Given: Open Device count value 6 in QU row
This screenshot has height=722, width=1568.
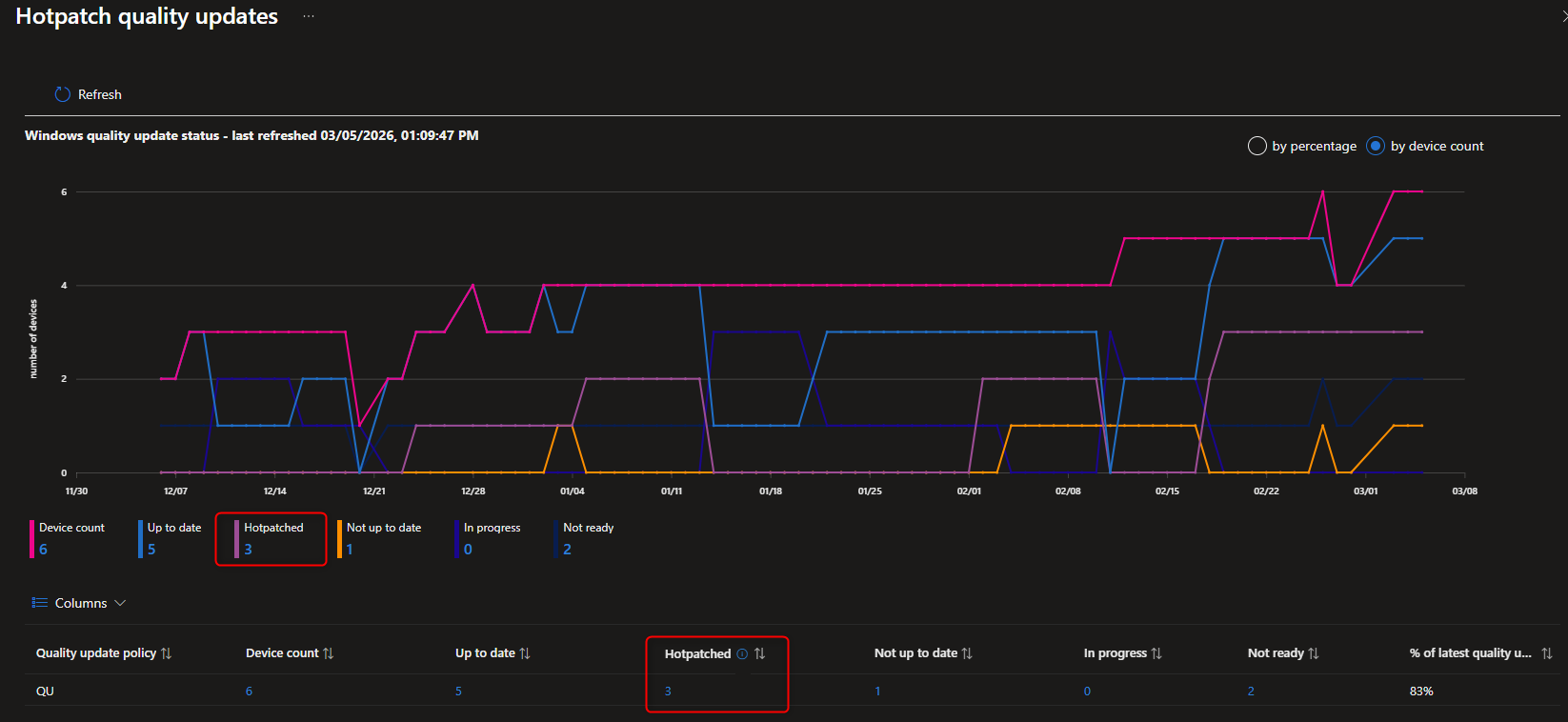Looking at the screenshot, I should coord(249,692).
